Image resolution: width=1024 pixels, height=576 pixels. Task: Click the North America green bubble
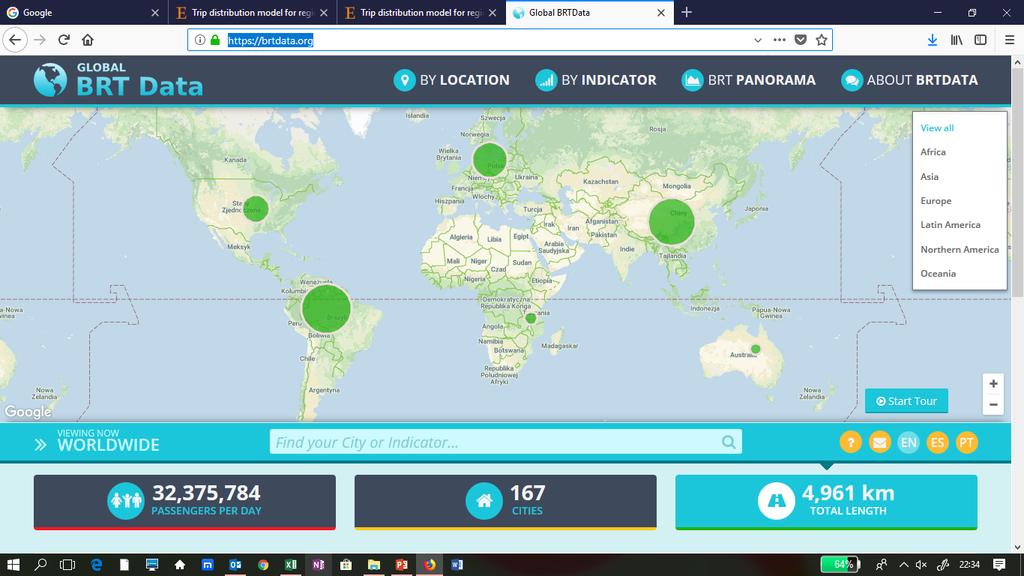coord(256,209)
